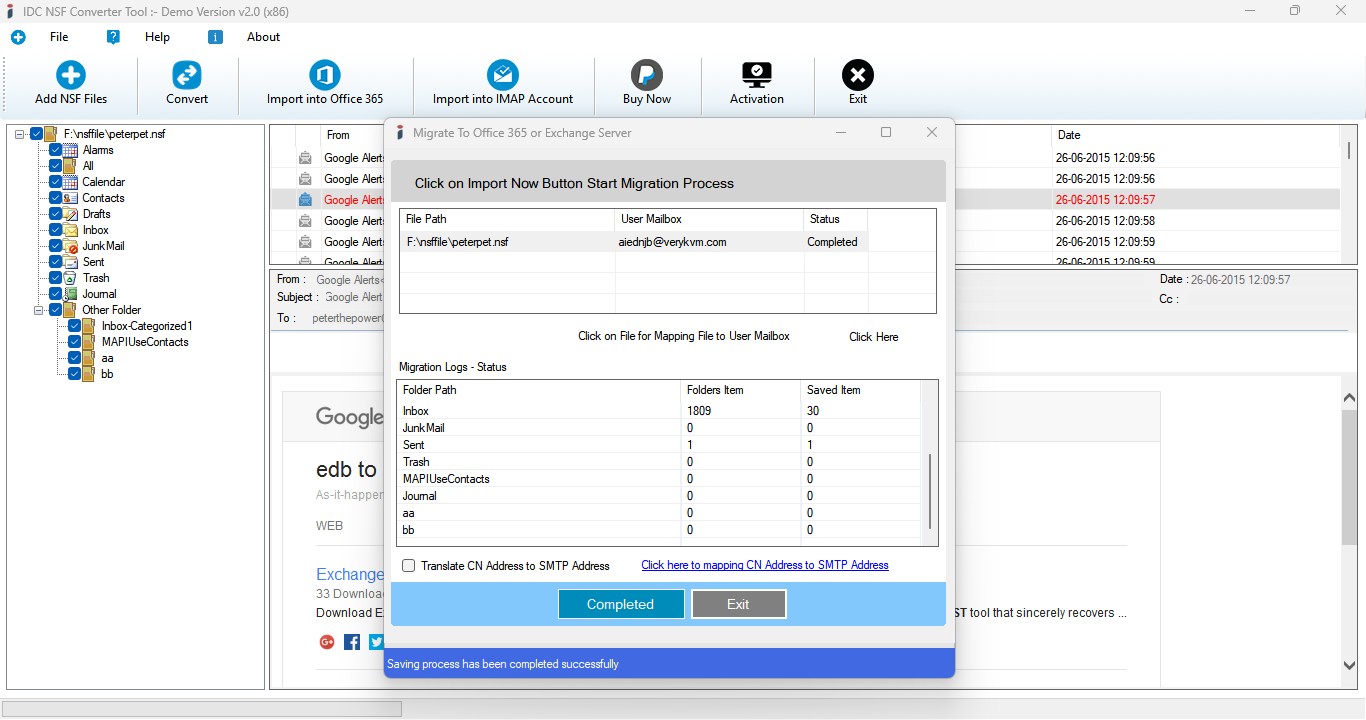The height and width of the screenshot is (720, 1366).
Task: Click the Add NSF Files toolbar icon
Action: coord(71,75)
